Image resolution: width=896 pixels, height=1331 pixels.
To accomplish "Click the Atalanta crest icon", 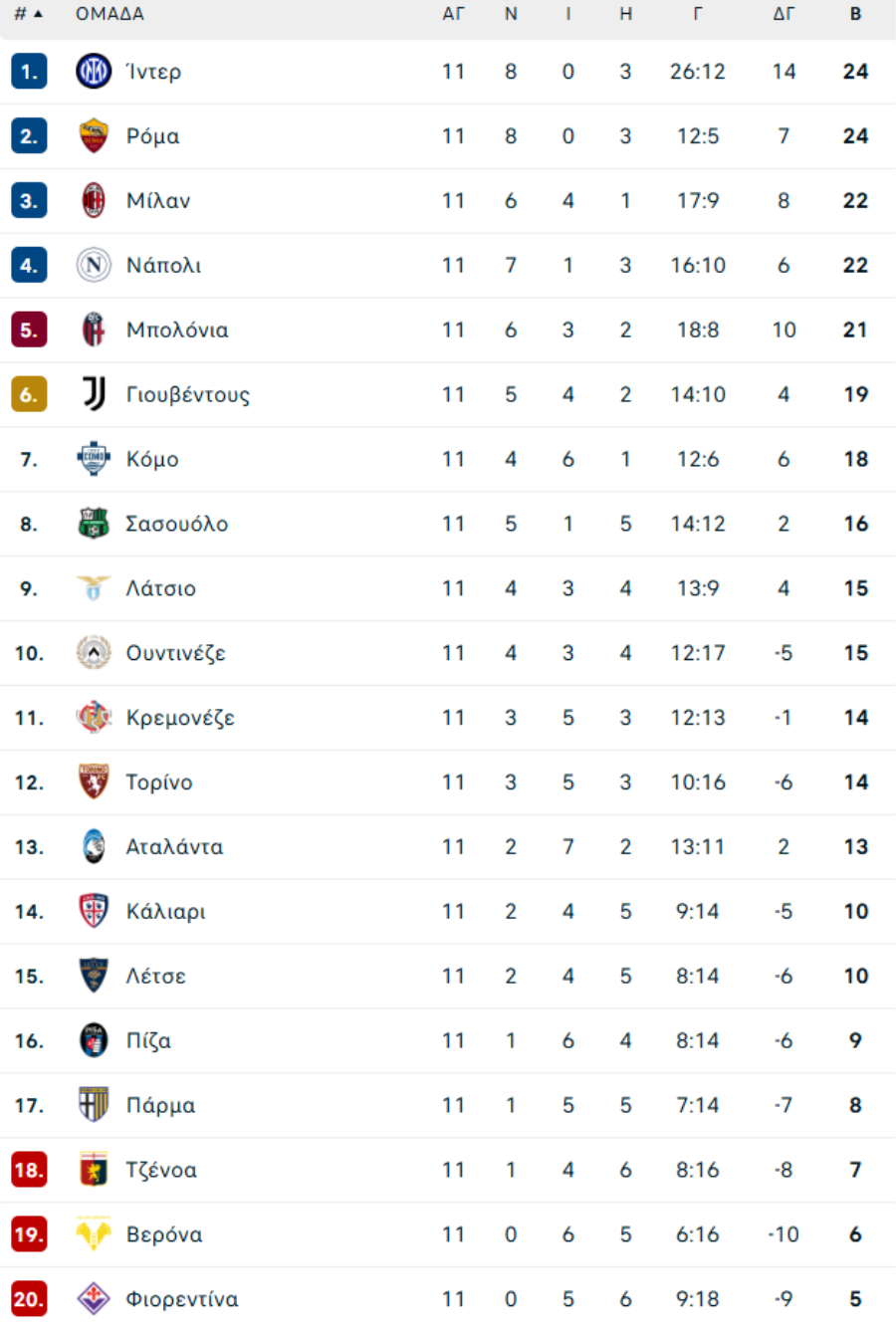I will tap(94, 847).
